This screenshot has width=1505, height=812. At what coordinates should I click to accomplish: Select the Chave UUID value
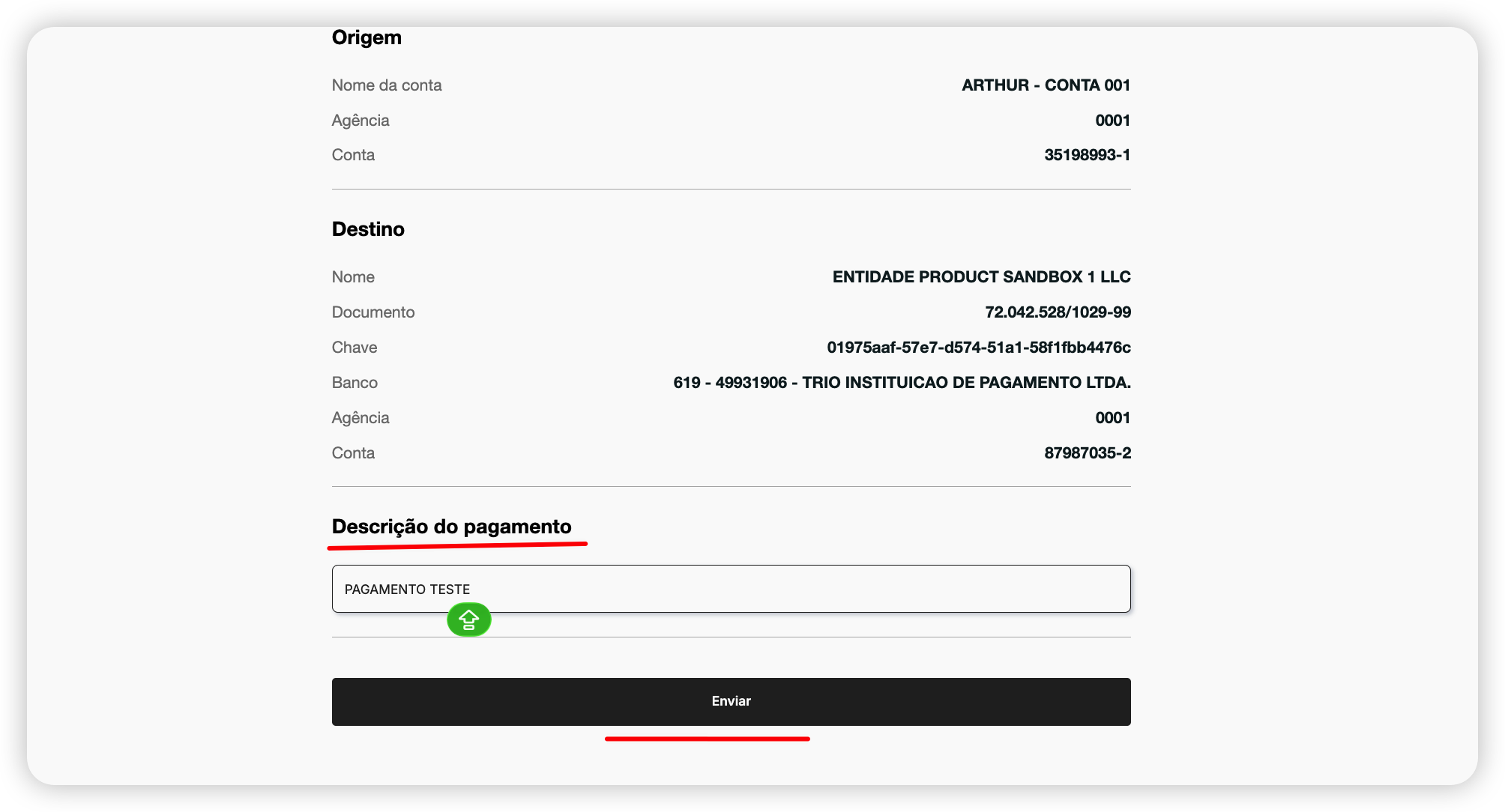(978, 348)
